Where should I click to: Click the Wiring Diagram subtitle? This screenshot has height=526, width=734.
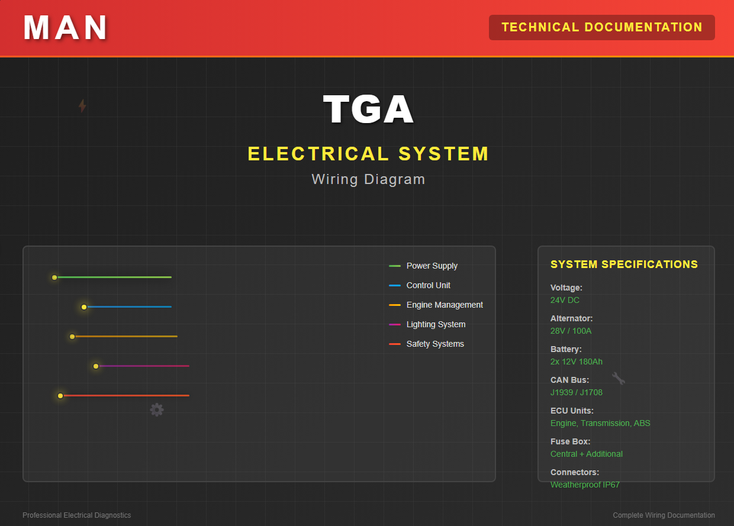(368, 179)
